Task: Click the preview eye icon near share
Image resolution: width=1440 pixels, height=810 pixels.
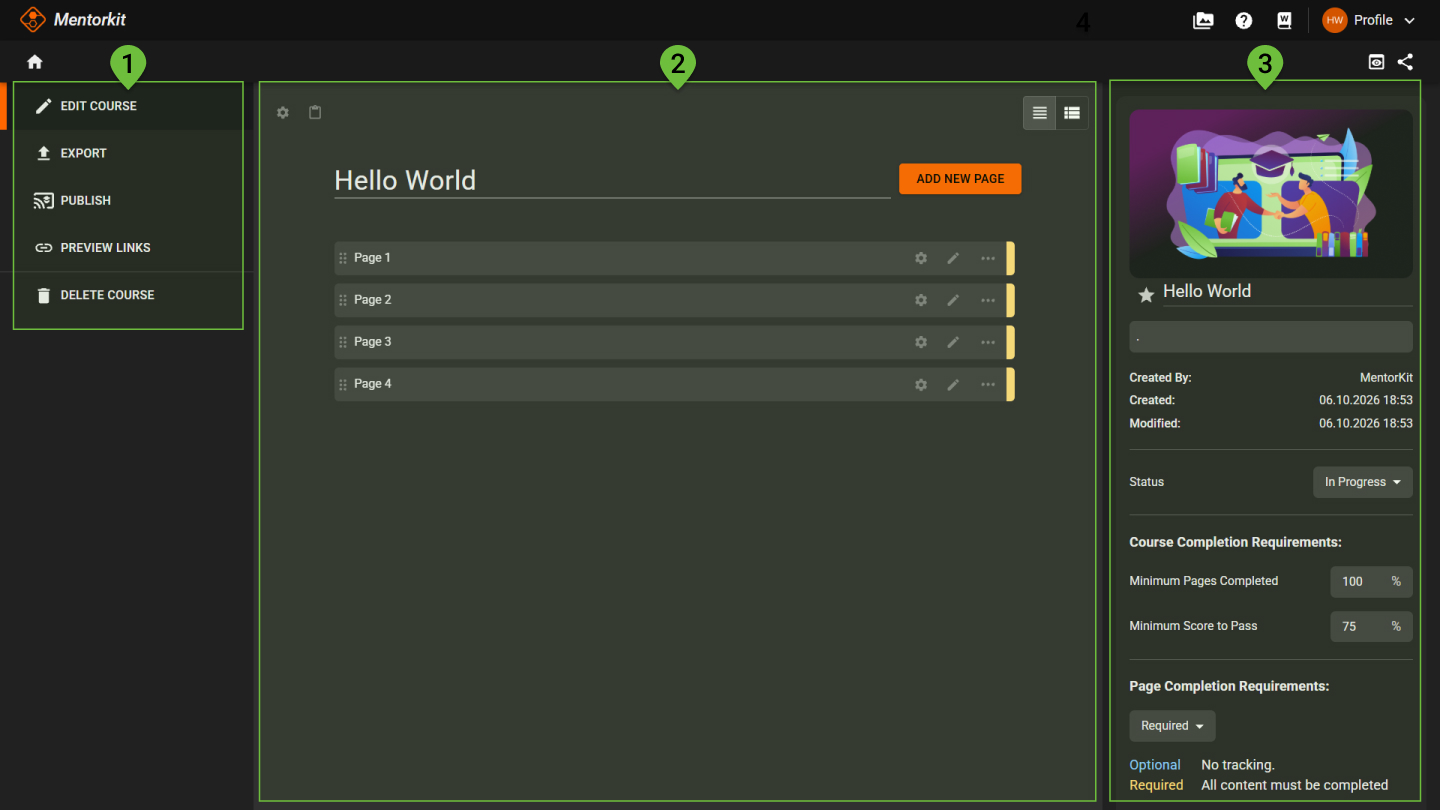Action: click(1377, 62)
